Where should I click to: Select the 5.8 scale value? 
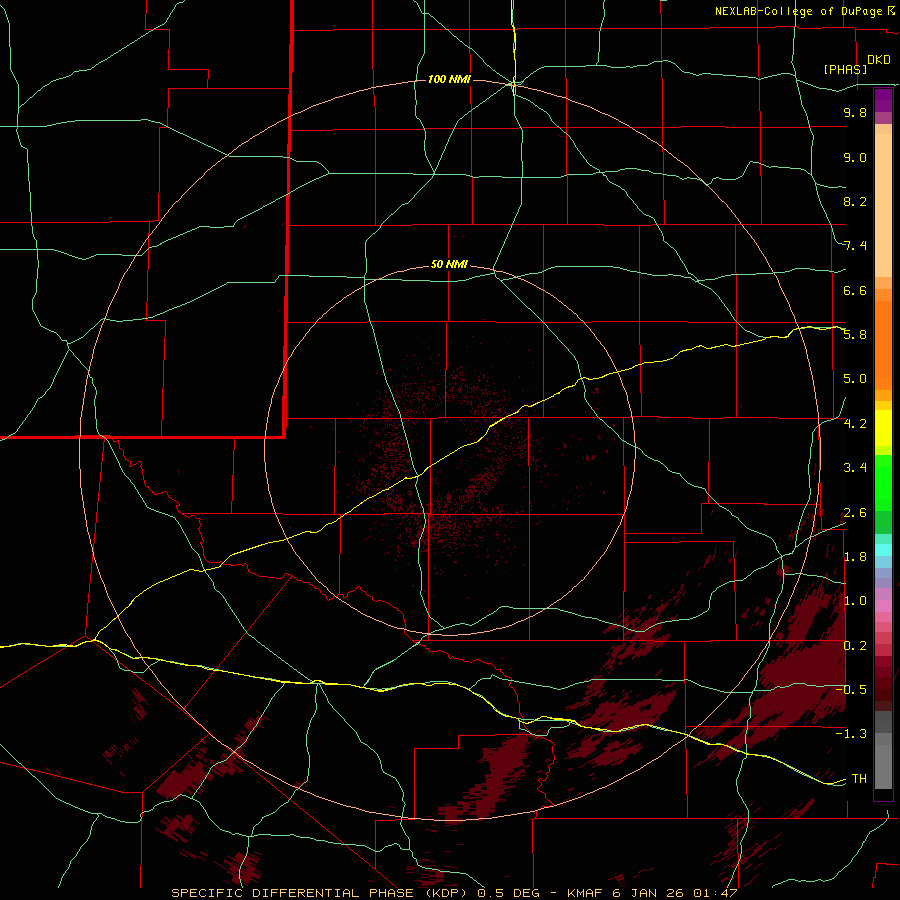(855, 335)
